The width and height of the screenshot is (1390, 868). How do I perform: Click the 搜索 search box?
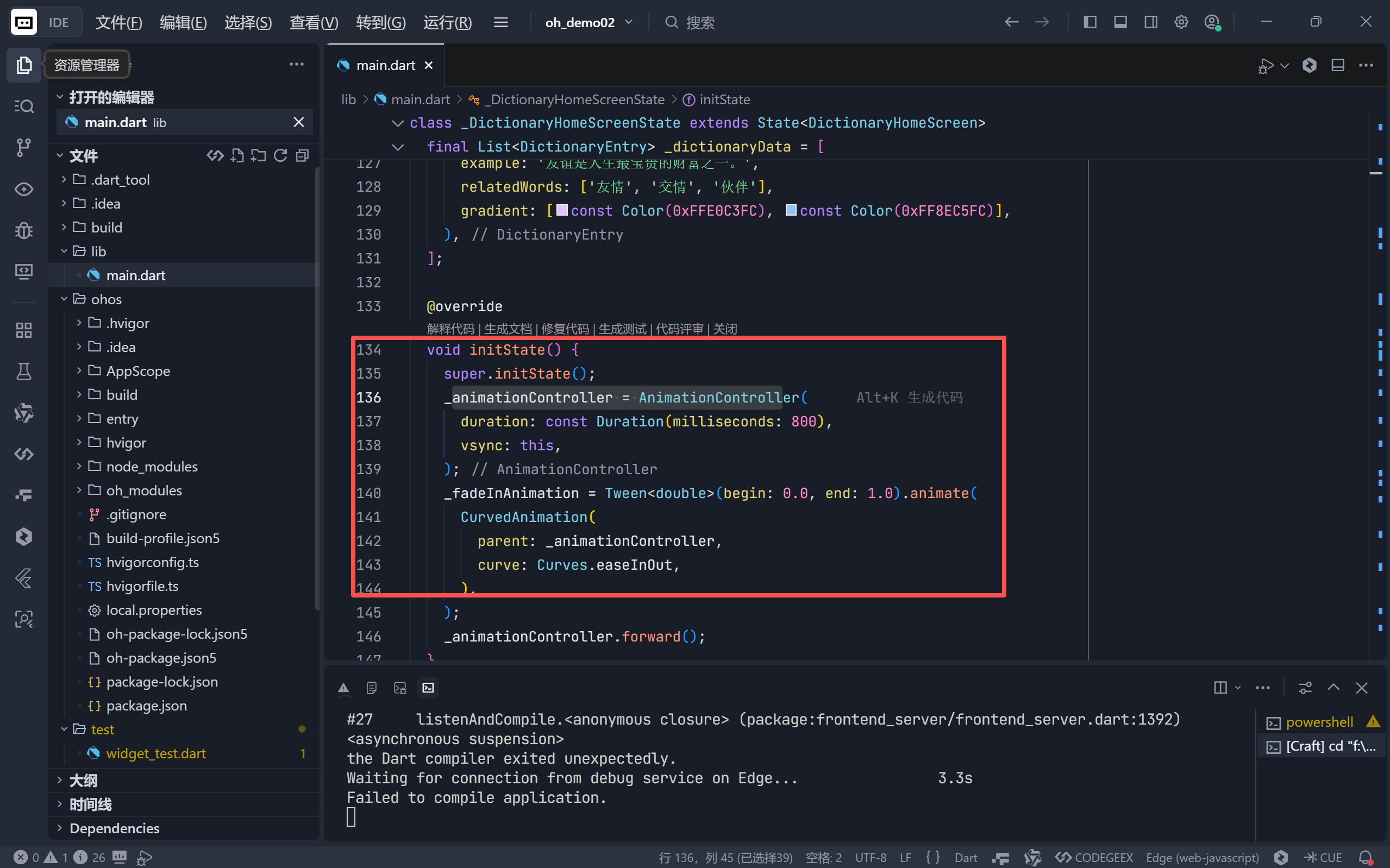coord(699,22)
